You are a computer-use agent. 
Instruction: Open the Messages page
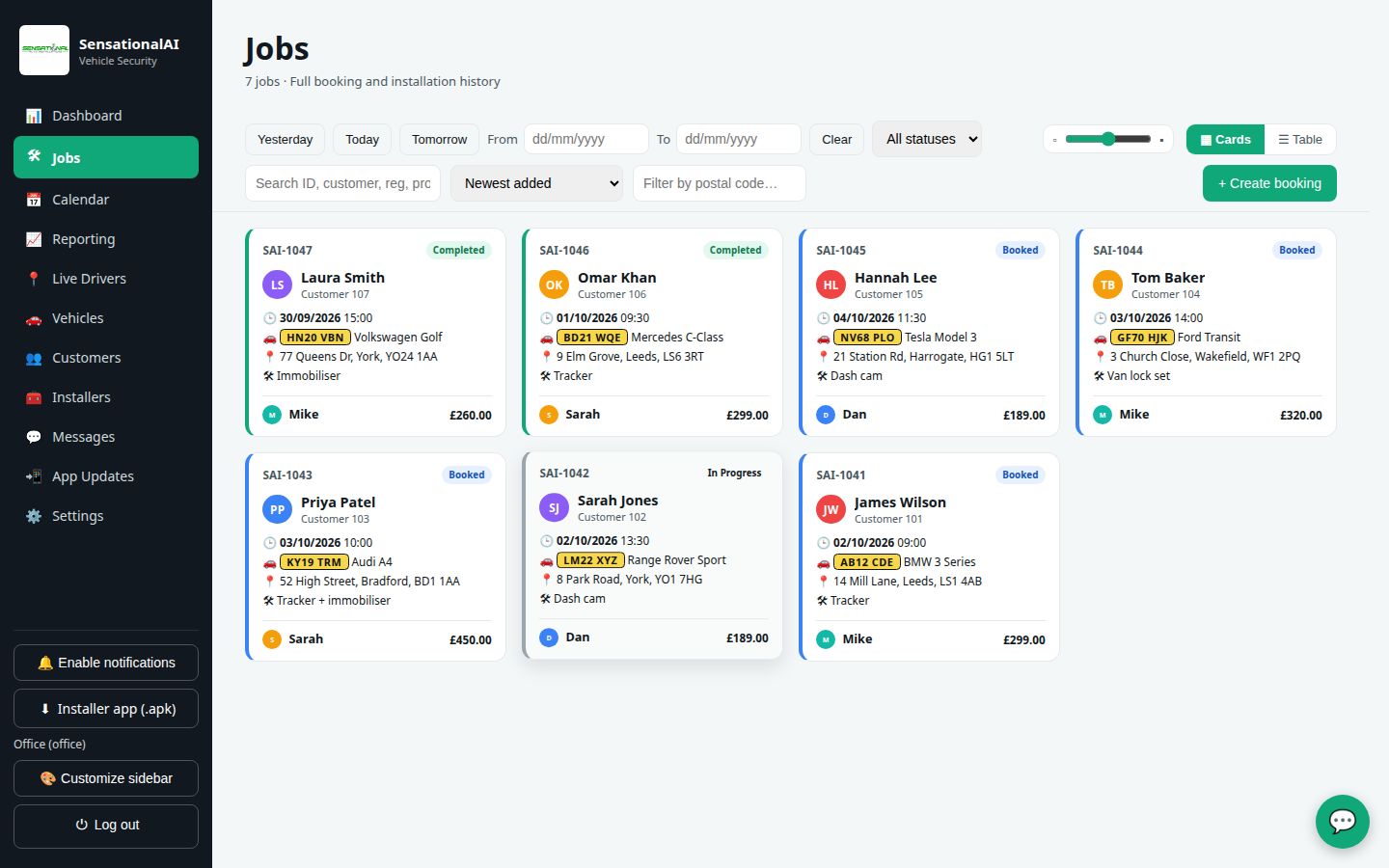(106, 437)
